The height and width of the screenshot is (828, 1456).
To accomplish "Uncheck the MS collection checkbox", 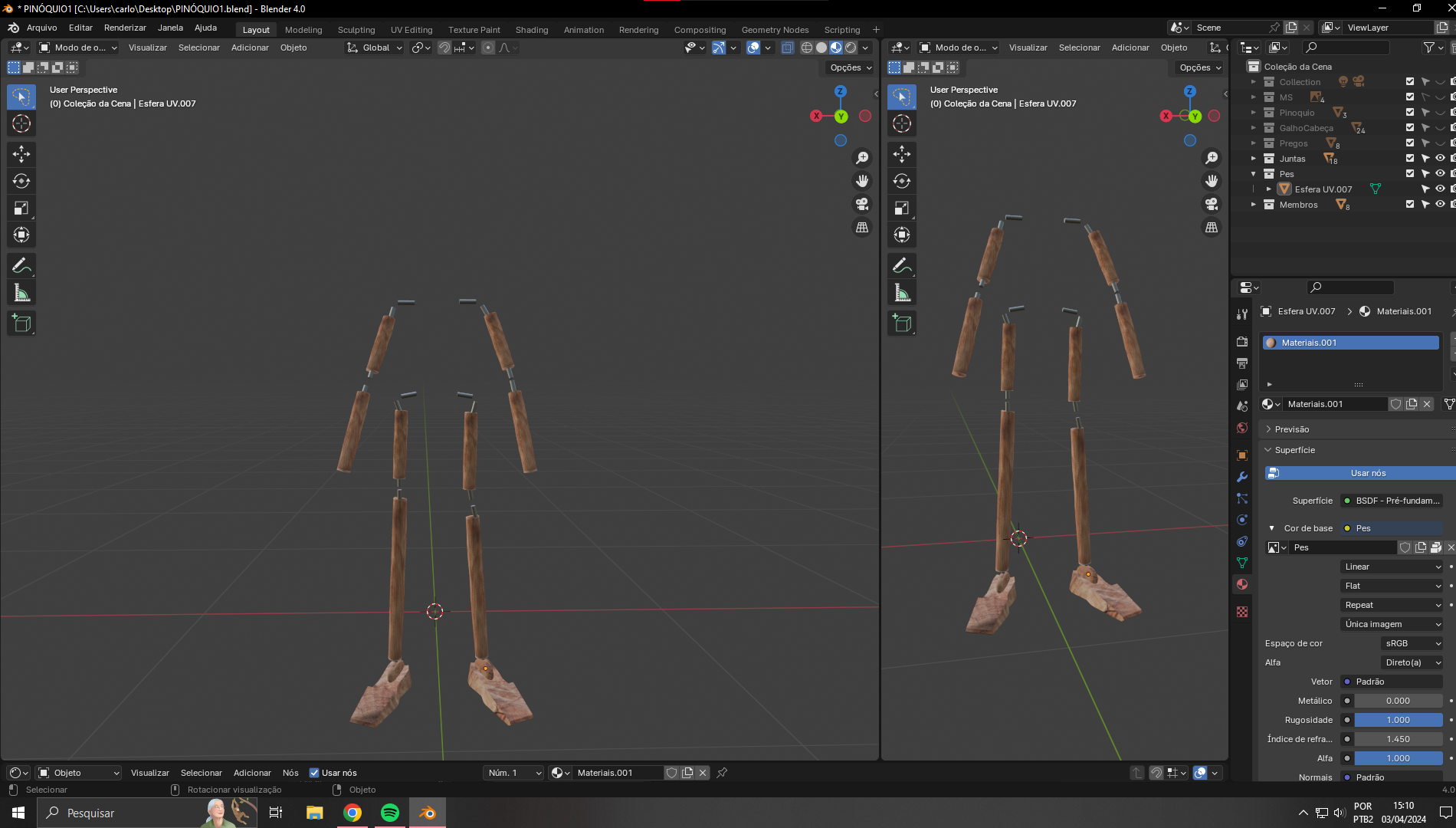I will [1410, 97].
